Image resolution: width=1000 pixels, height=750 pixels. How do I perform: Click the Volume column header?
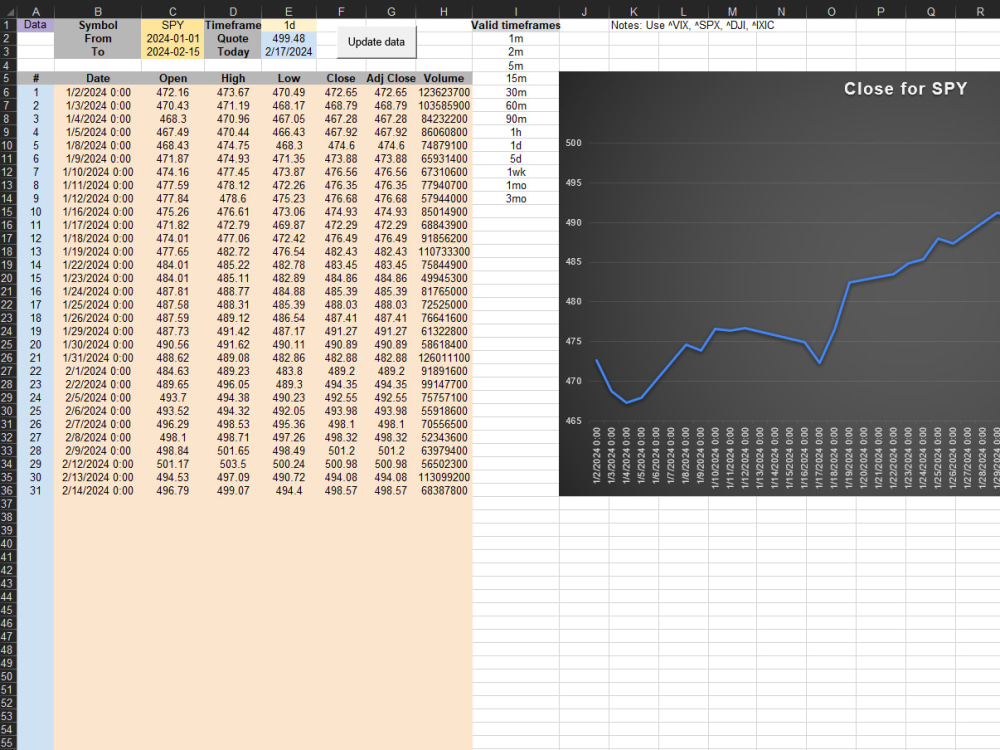pos(444,78)
